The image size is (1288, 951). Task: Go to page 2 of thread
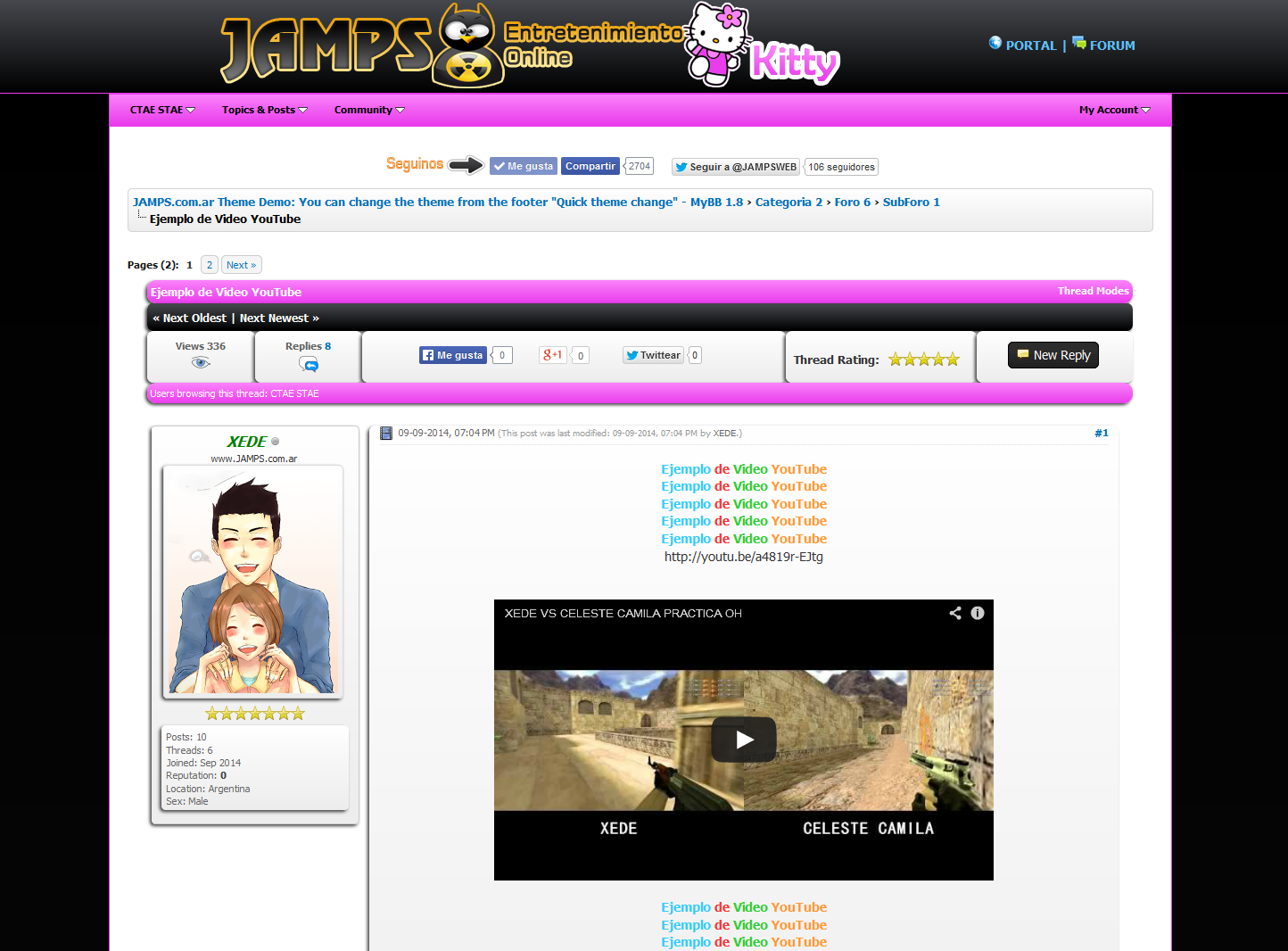point(210,265)
